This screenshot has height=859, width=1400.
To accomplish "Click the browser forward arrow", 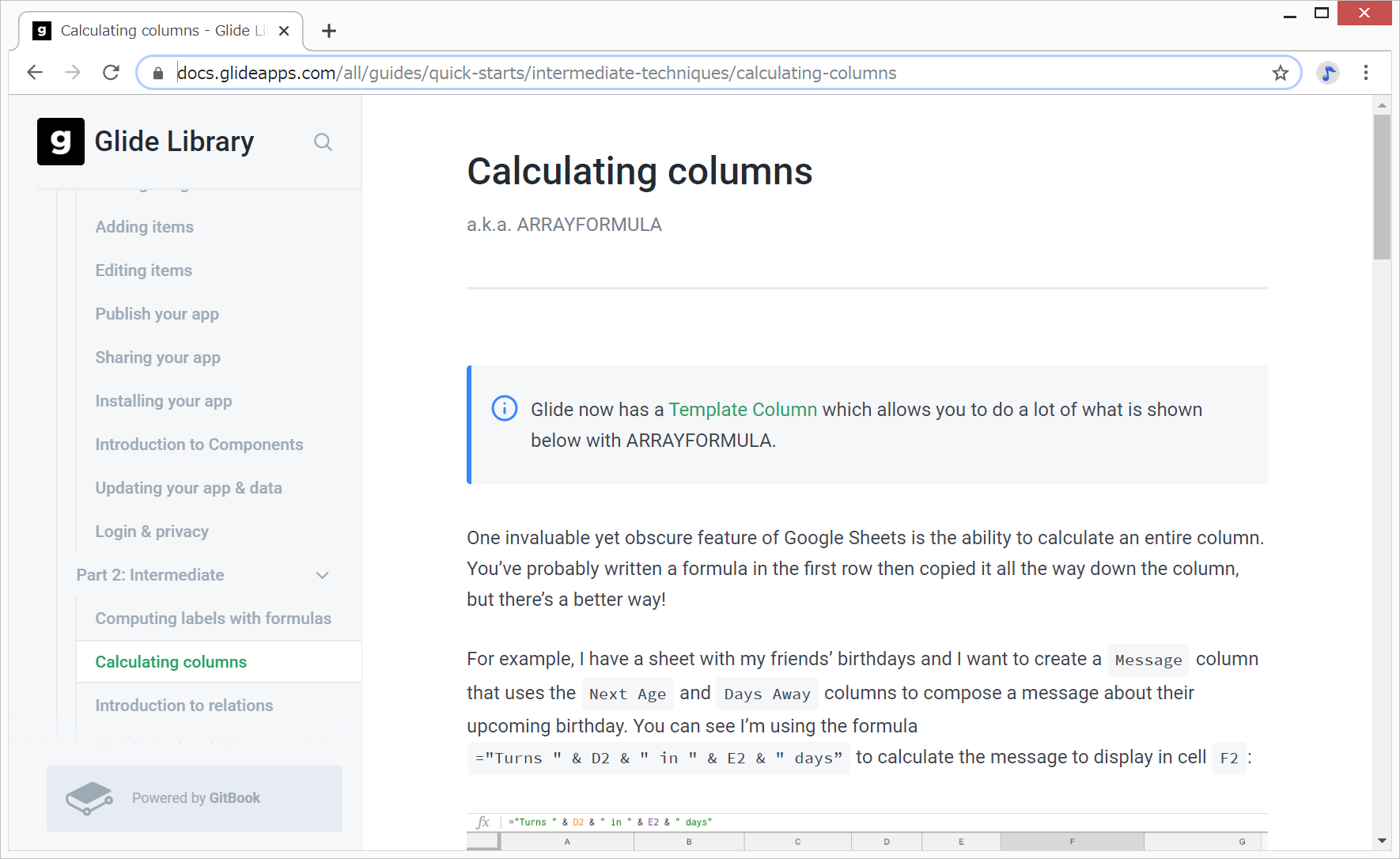I will pyautogui.click(x=73, y=73).
